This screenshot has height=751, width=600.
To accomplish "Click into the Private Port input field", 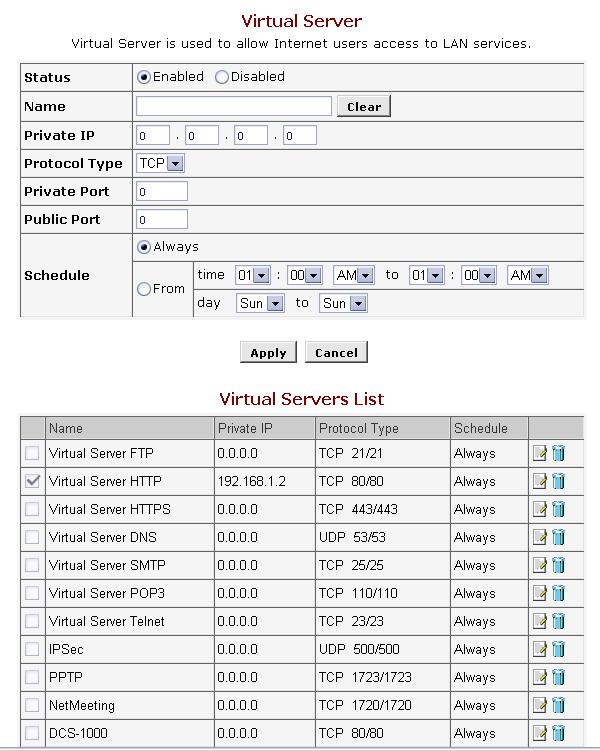I will pos(162,191).
